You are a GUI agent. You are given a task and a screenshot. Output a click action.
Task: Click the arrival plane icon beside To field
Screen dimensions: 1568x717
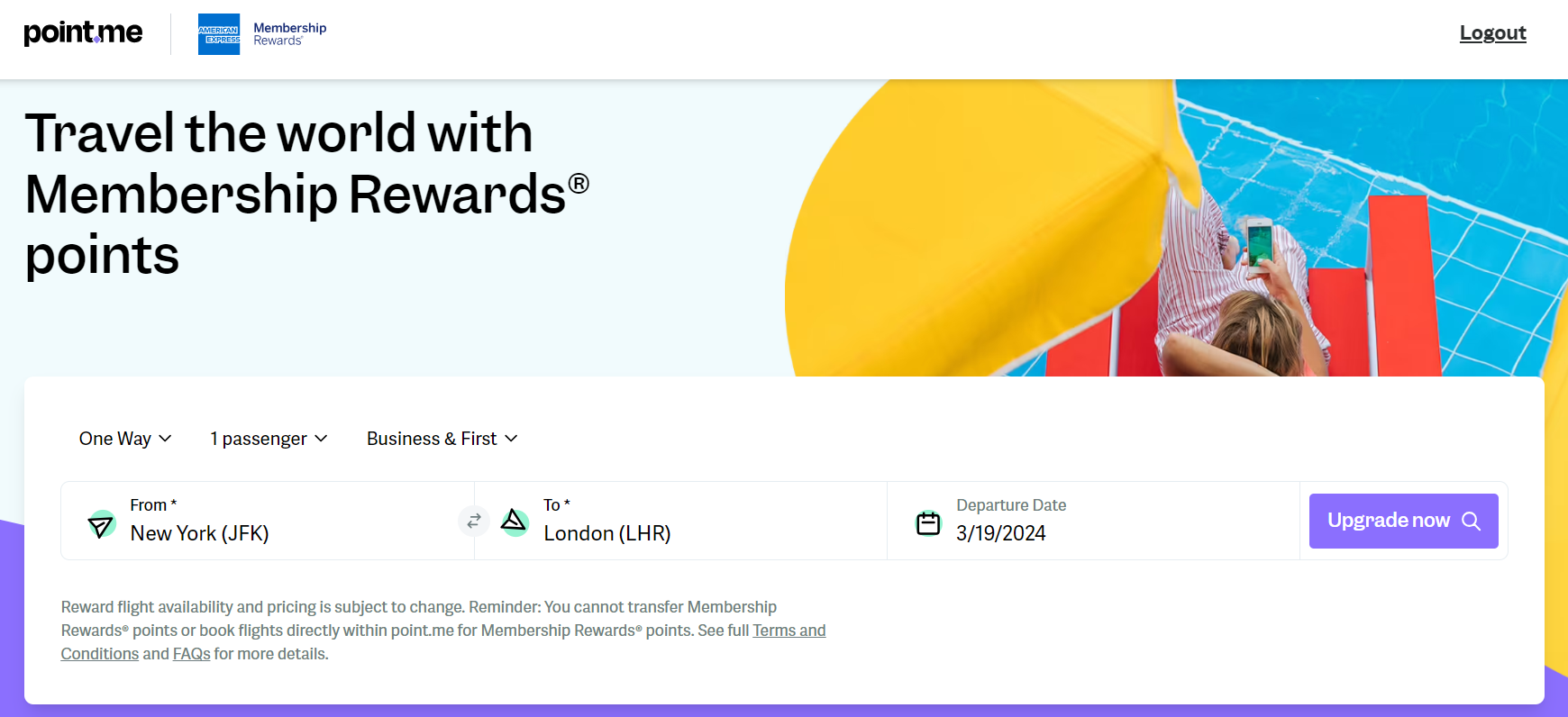click(515, 521)
